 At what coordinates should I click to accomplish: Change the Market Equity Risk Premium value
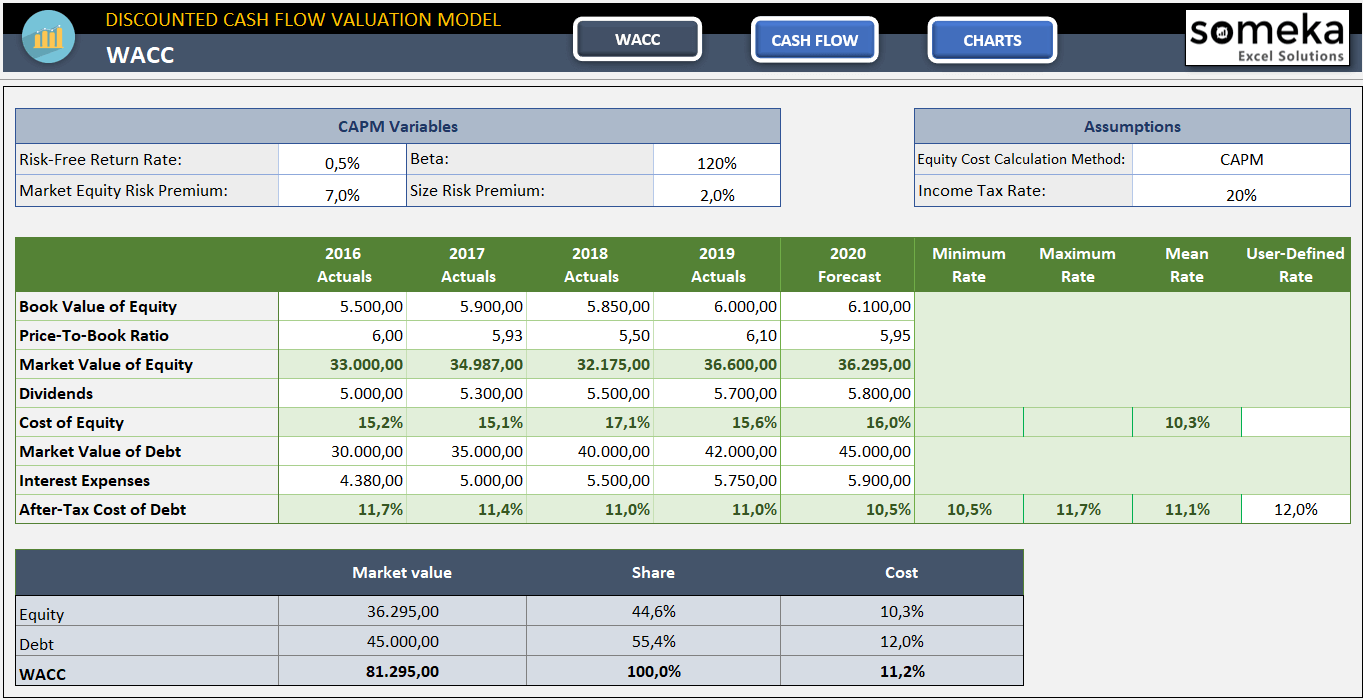[x=342, y=191]
